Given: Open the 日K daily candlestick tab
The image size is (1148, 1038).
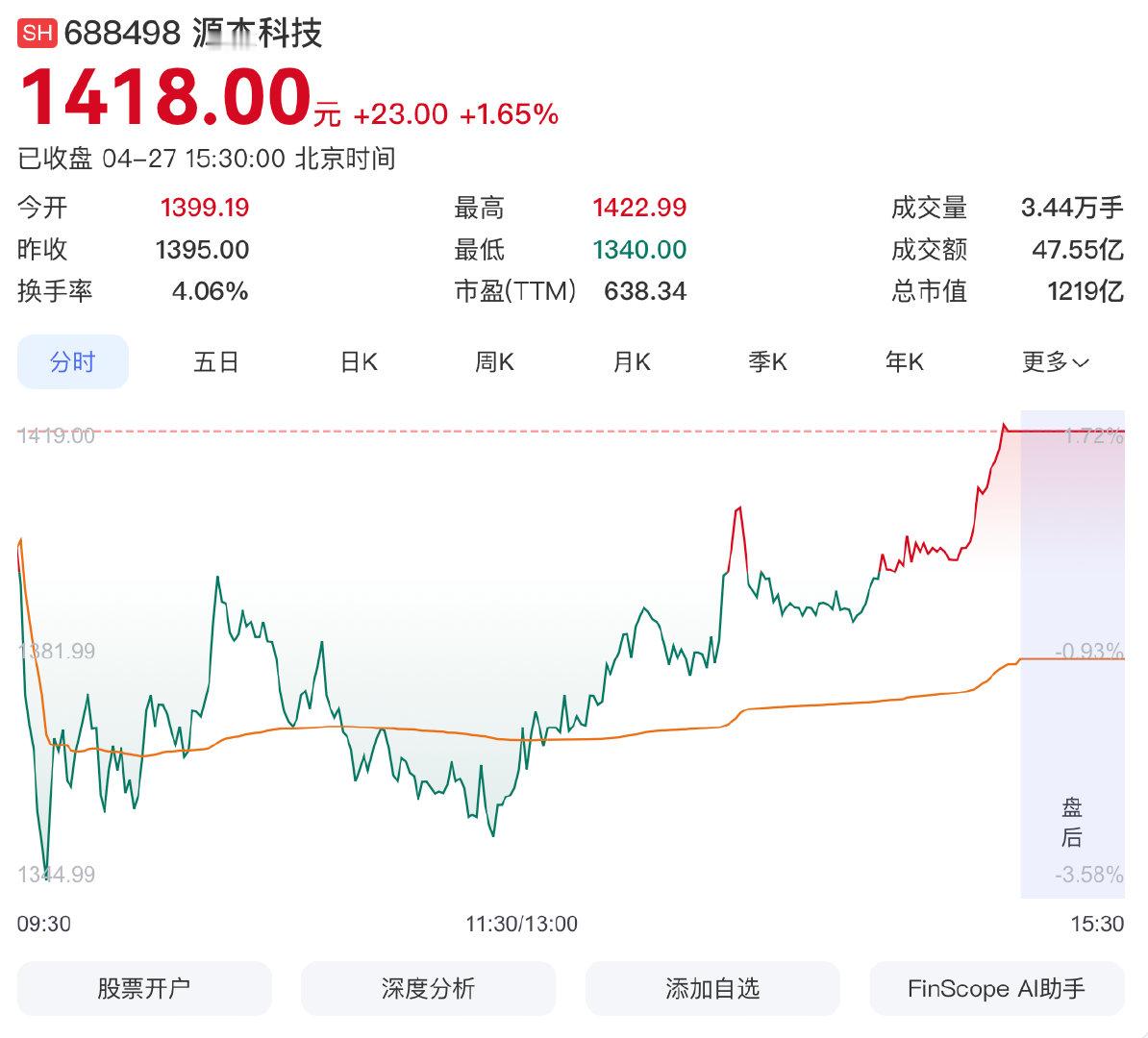Looking at the screenshot, I should pyautogui.click(x=359, y=361).
